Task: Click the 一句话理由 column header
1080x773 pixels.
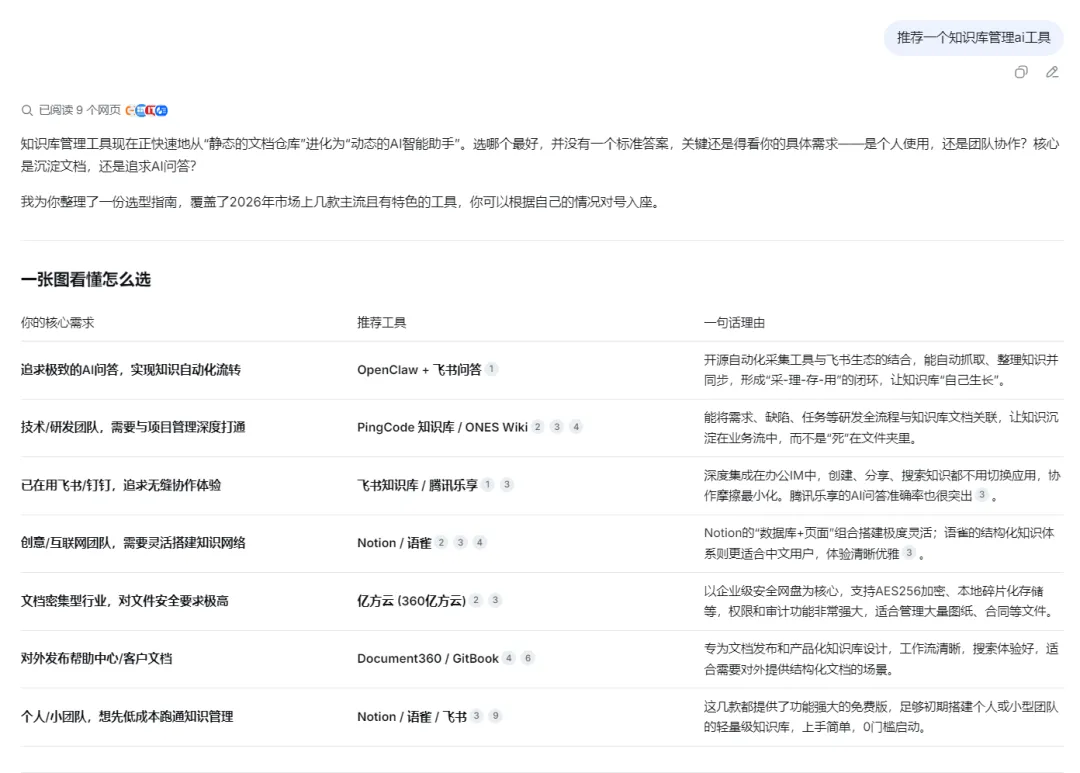Action: (x=734, y=322)
